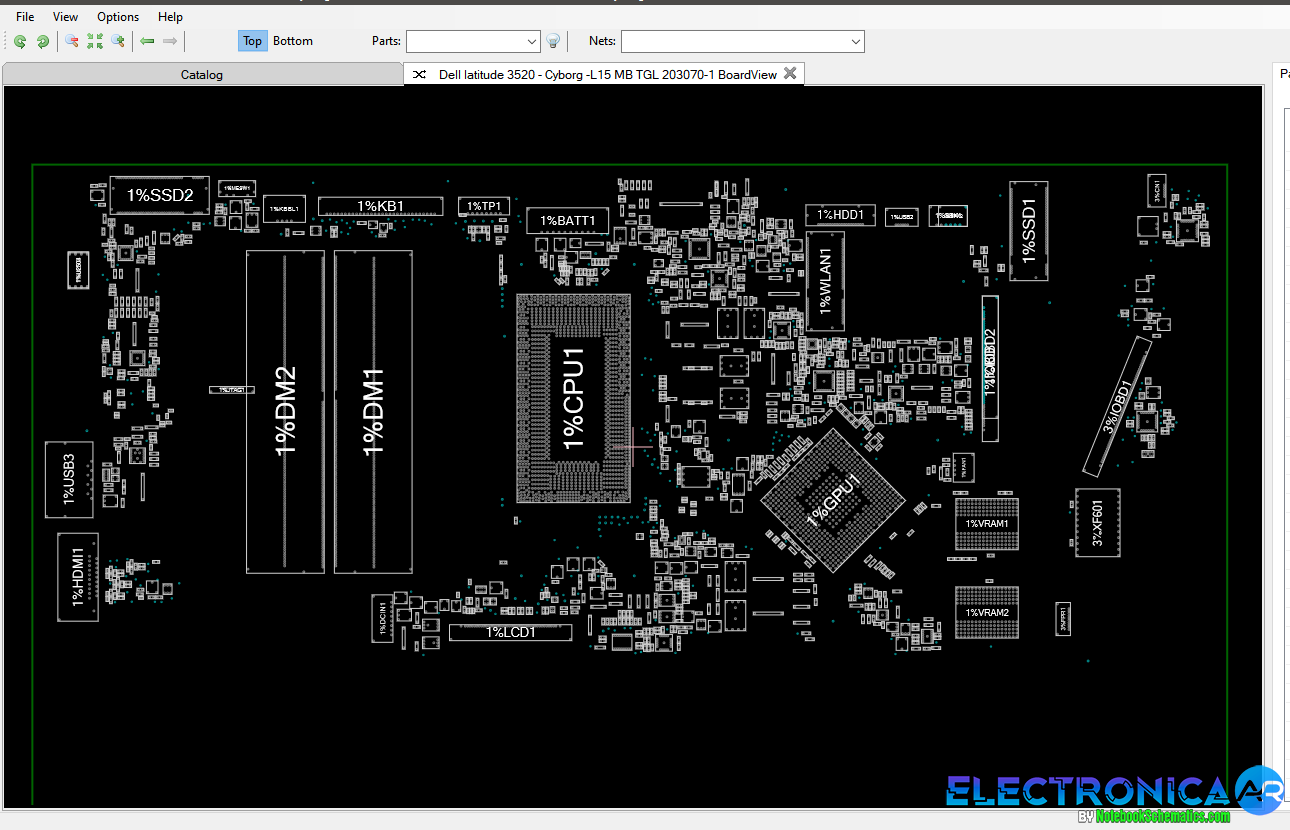Open the Nets dropdown list
Screen dimensions: 1290x830
pos(856,41)
